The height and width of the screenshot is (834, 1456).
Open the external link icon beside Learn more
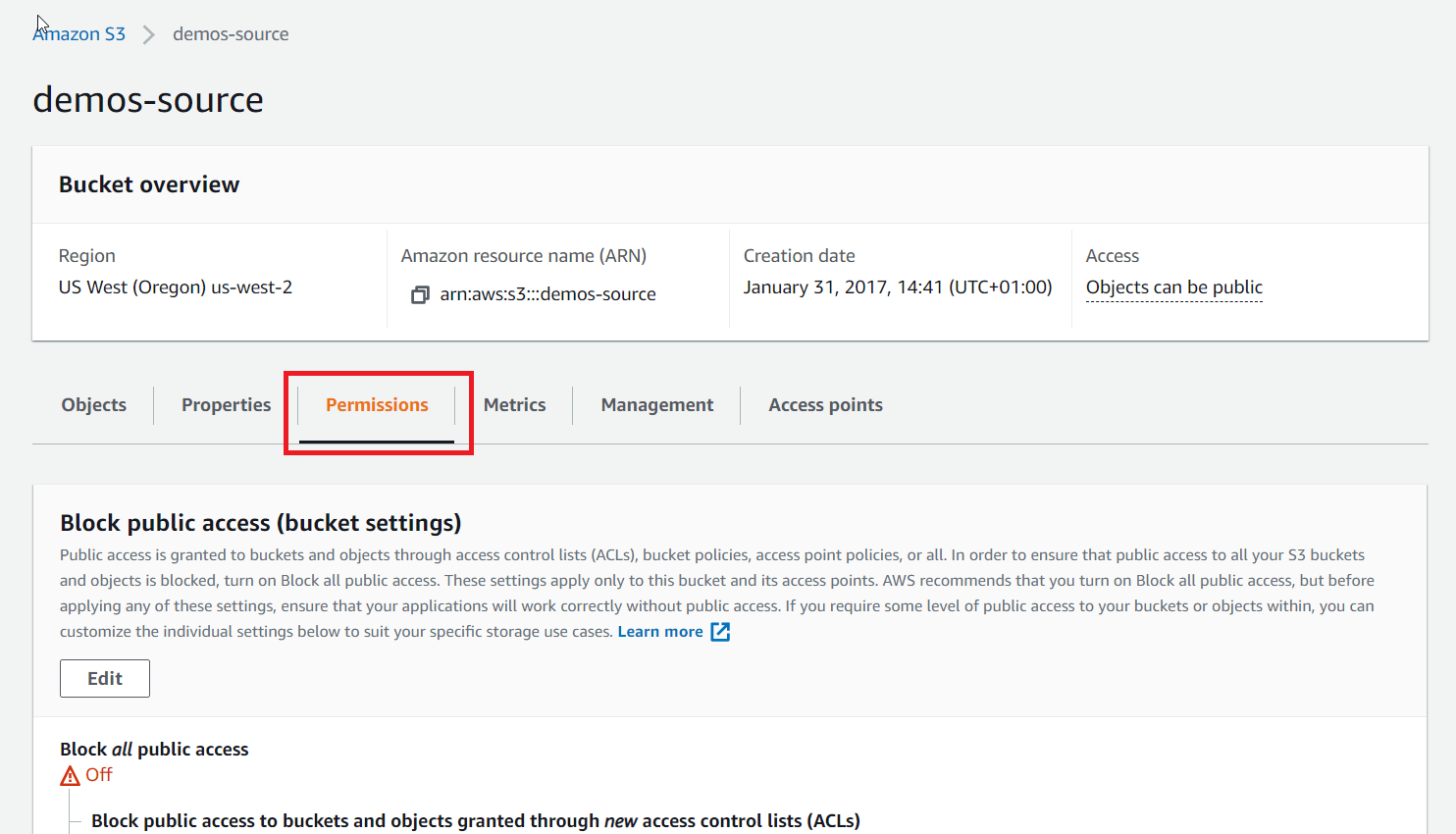coord(720,632)
